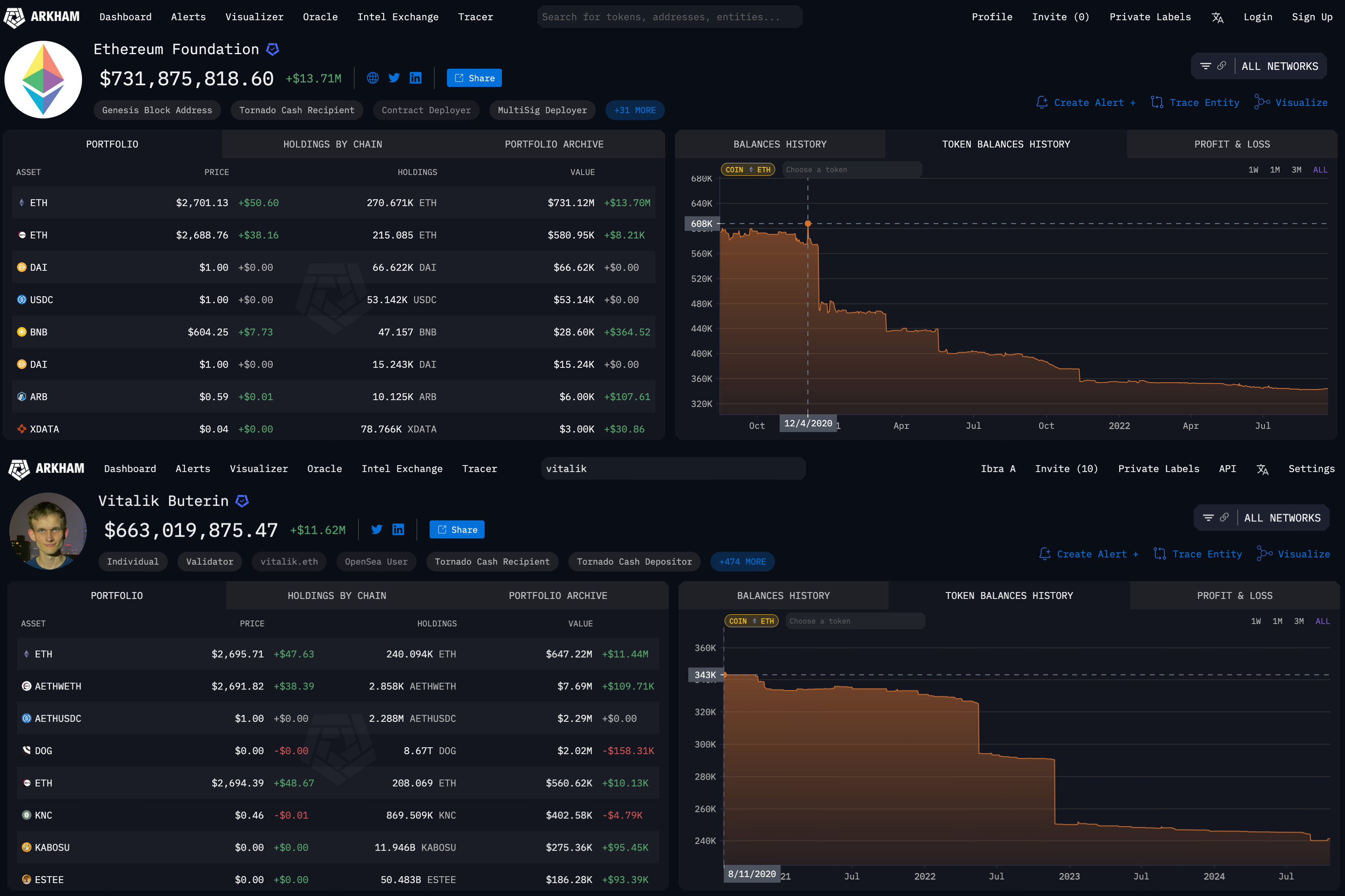Open Ethereum Foundation's Twitter icon
Image resolution: width=1345 pixels, height=896 pixels.
(394, 78)
